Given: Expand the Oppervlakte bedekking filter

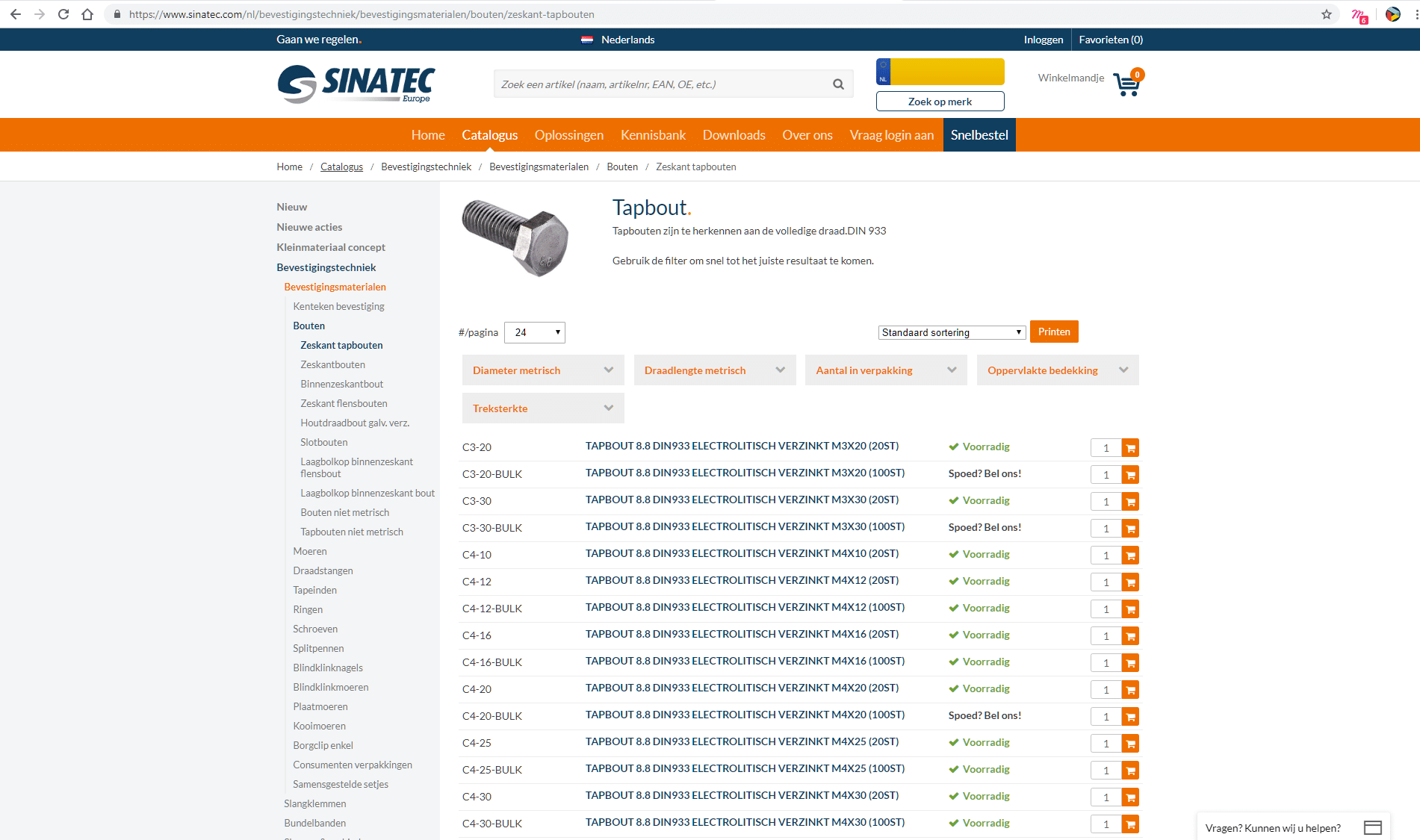Looking at the screenshot, I should (x=1058, y=370).
